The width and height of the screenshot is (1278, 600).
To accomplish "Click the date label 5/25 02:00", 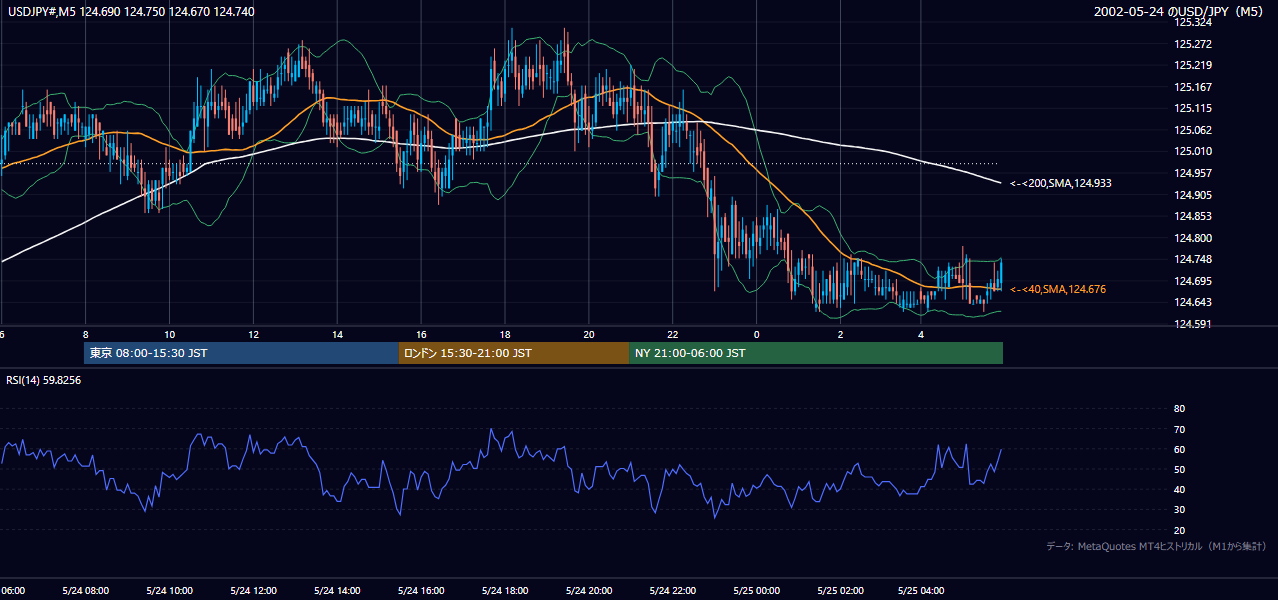I will click(840, 590).
